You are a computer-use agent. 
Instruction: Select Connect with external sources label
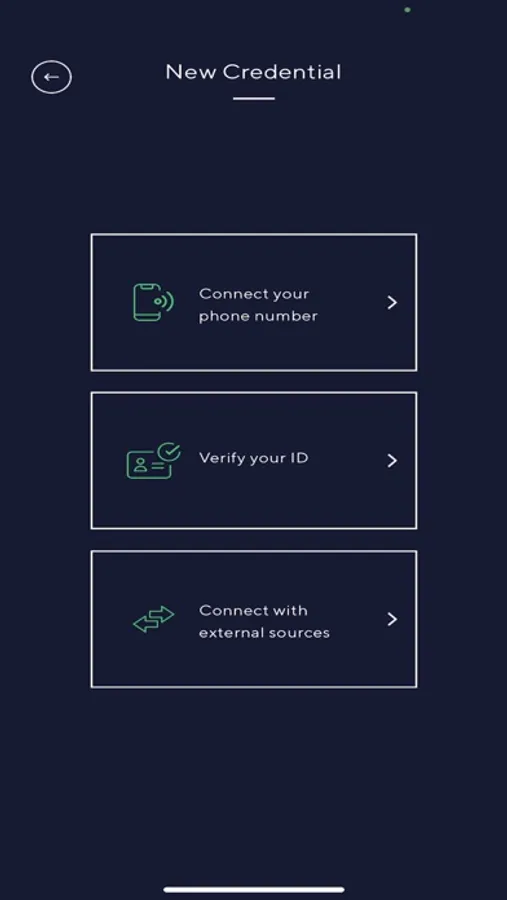click(x=264, y=622)
